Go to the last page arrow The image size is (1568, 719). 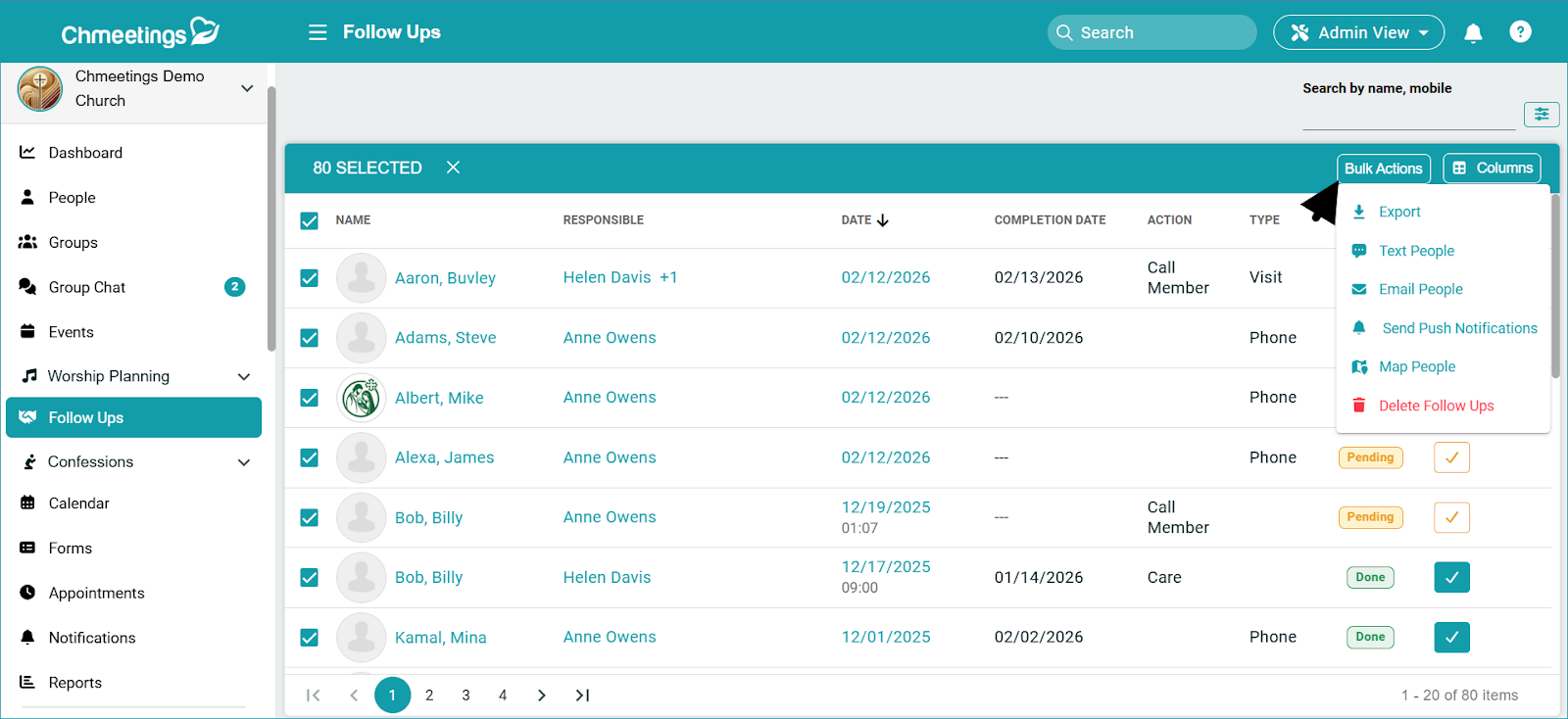pyautogui.click(x=582, y=695)
